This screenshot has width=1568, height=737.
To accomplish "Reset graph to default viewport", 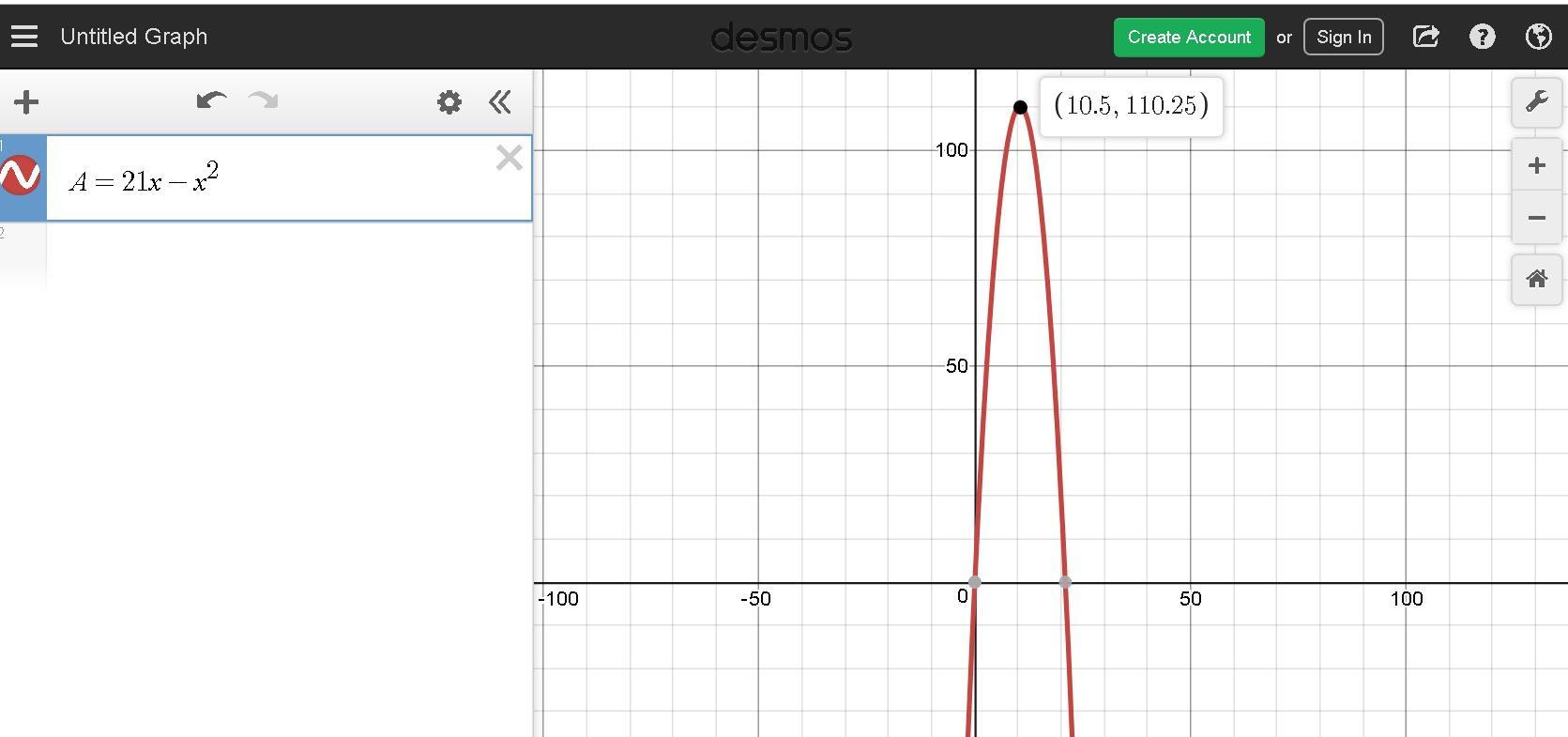I will pyautogui.click(x=1537, y=279).
